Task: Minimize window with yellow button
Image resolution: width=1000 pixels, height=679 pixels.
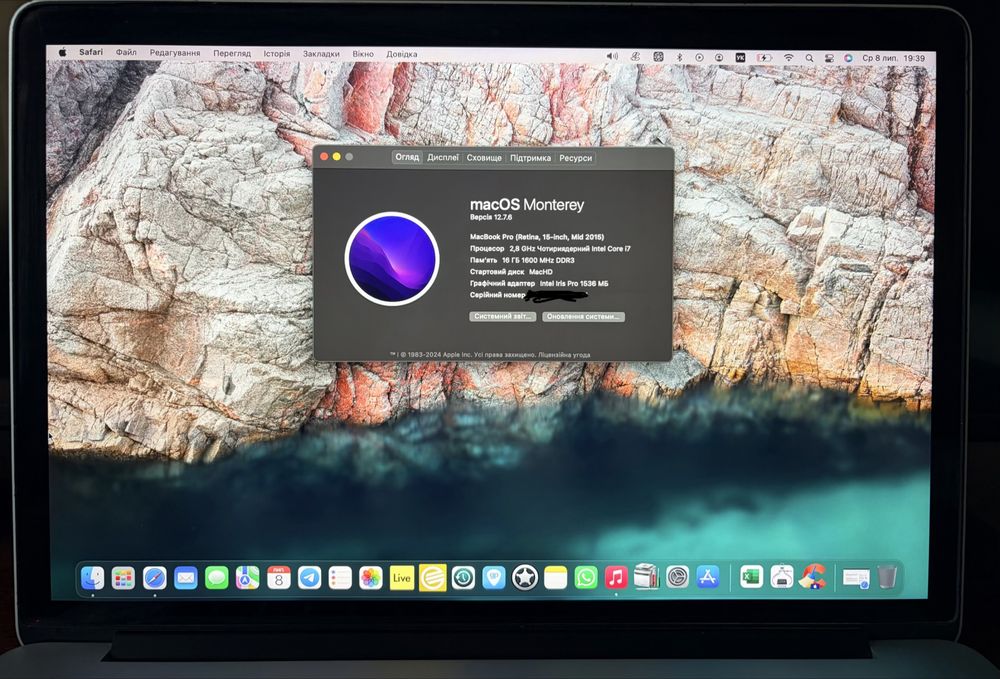Action: [x=337, y=156]
